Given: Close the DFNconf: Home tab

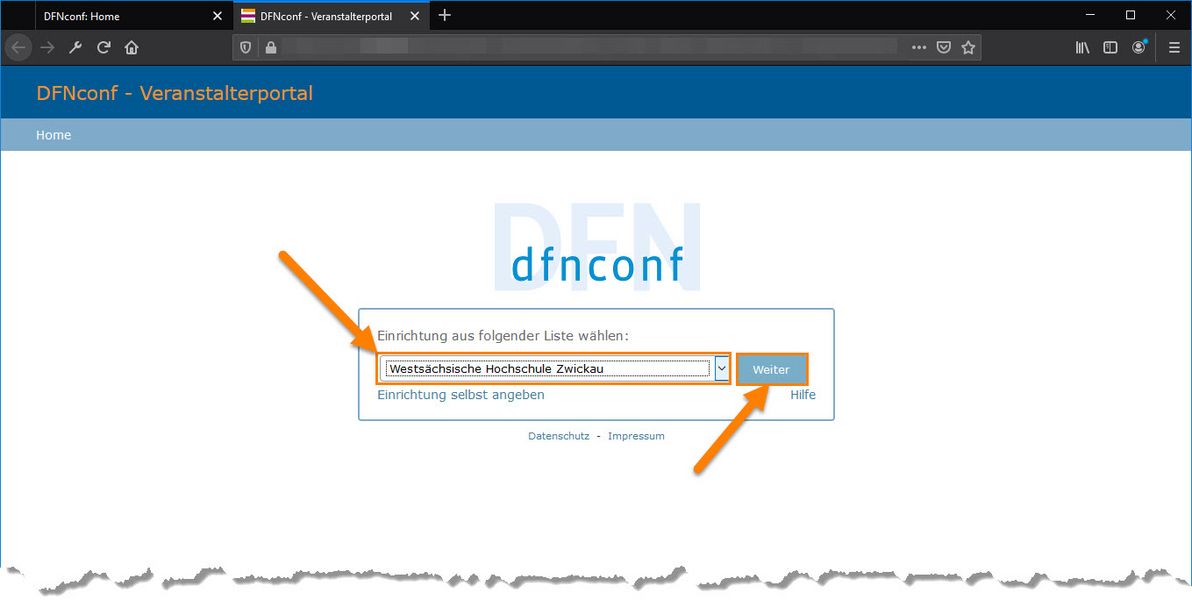Looking at the screenshot, I should [217, 16].
